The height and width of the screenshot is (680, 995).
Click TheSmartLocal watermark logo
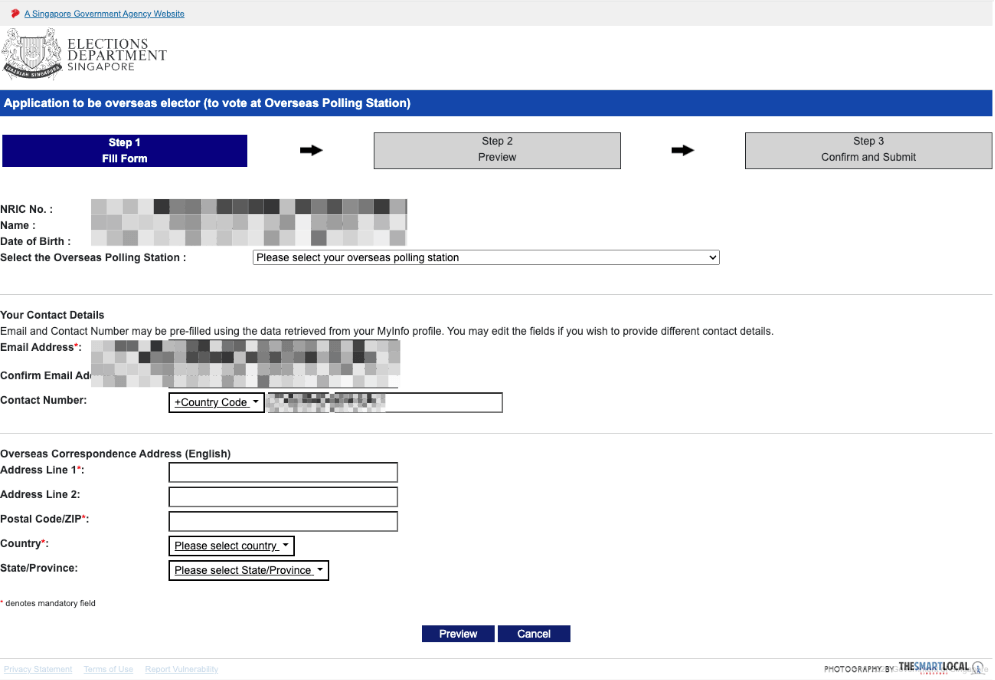(940, 667)
